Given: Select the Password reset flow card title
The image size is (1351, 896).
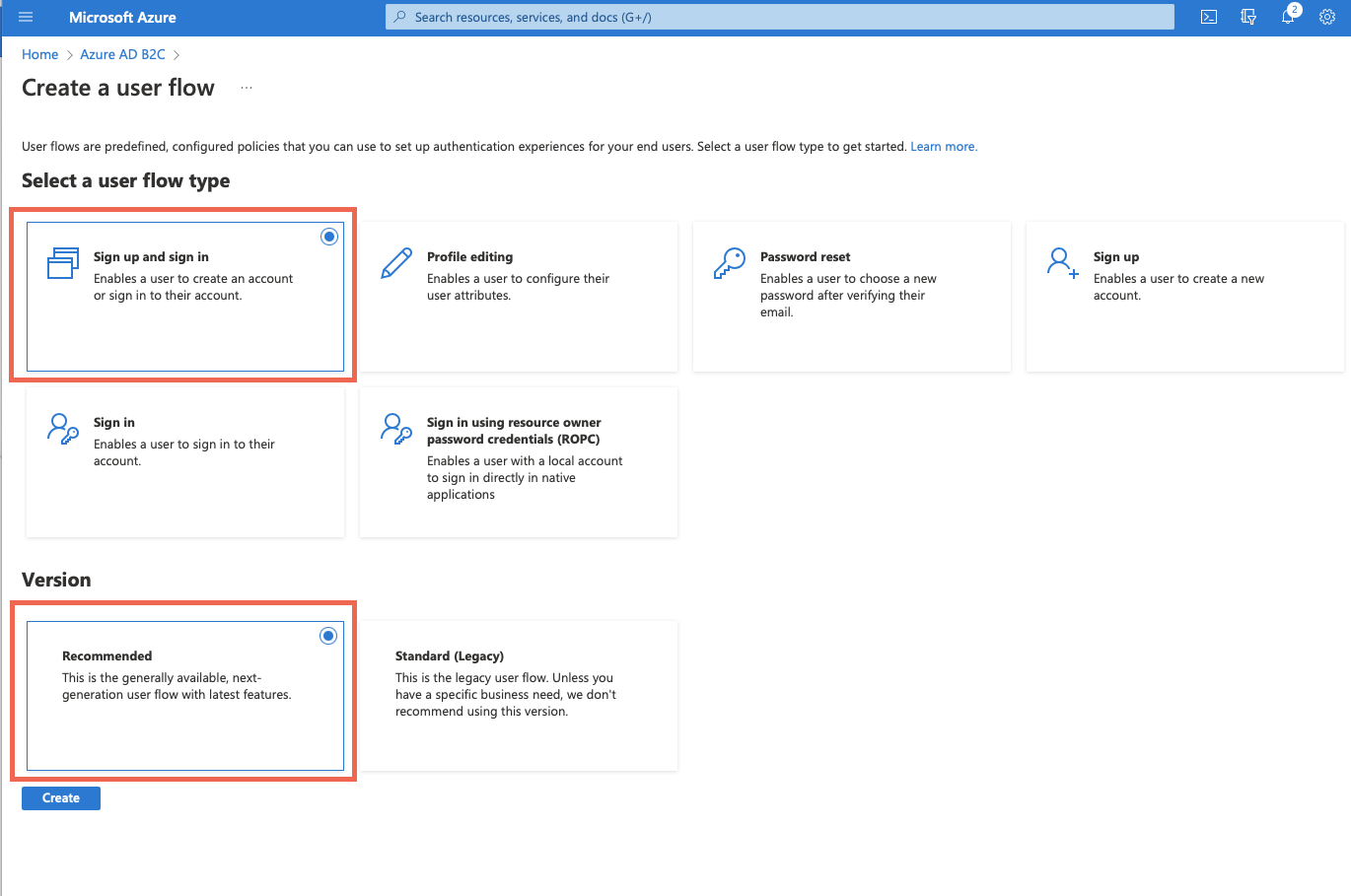Looking at the screenshot, I should (805, 256).
